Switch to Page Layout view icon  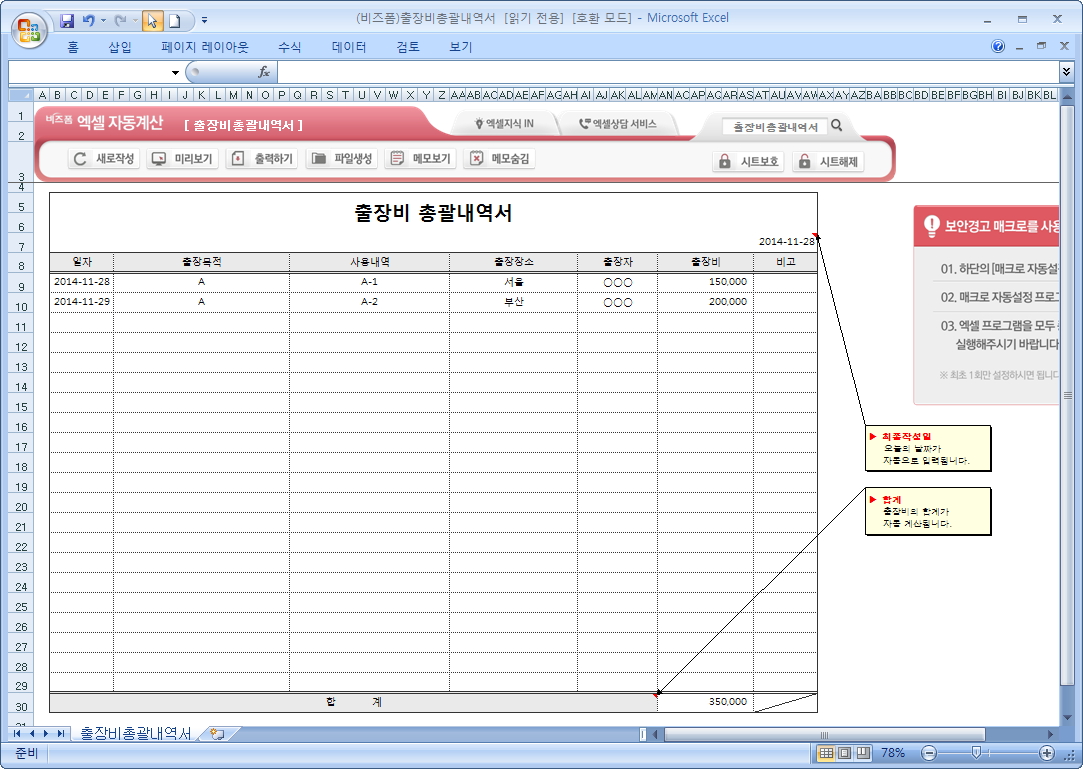(x=844, y=753)
